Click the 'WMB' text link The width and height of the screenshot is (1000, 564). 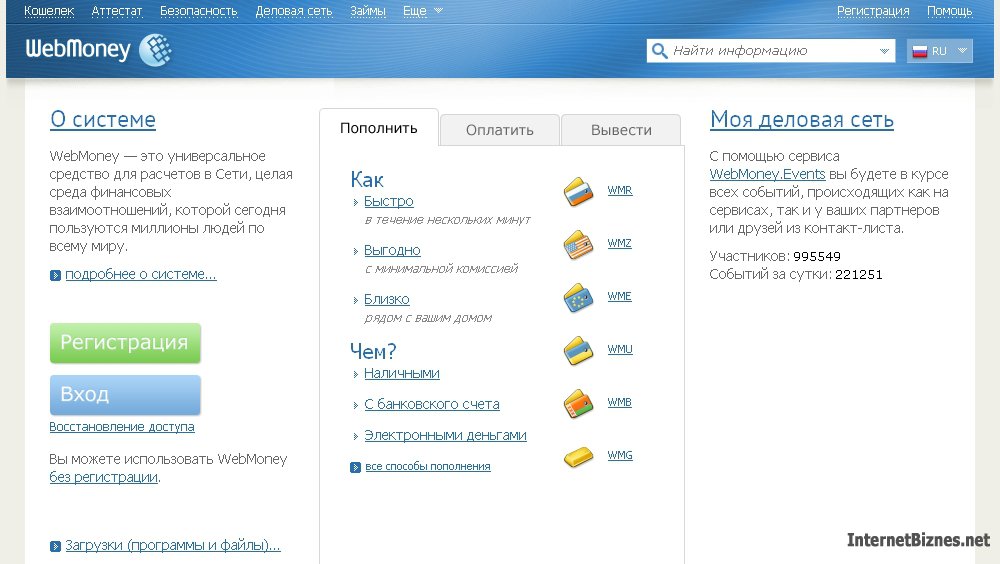(x=619, y=402)
